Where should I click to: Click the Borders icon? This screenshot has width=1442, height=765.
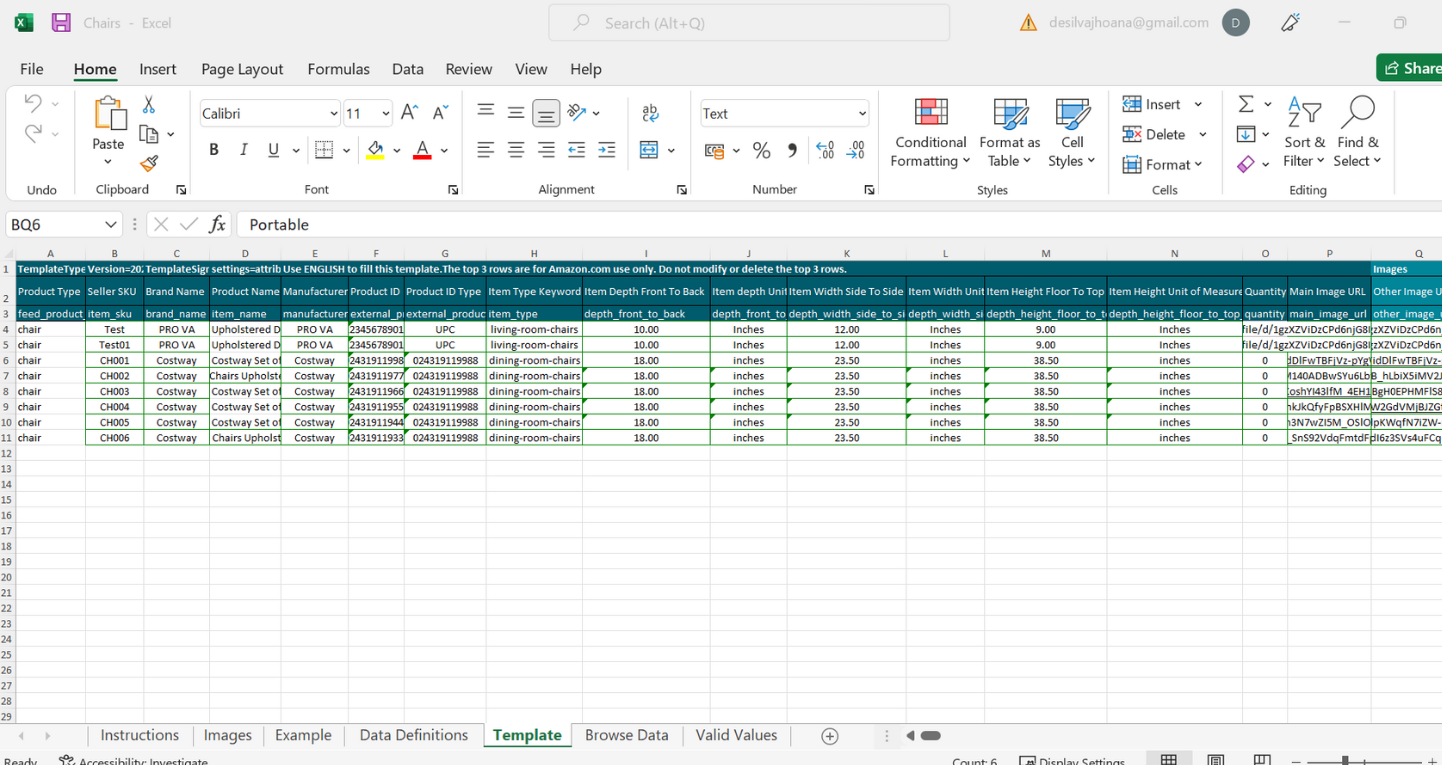(323, 150)
